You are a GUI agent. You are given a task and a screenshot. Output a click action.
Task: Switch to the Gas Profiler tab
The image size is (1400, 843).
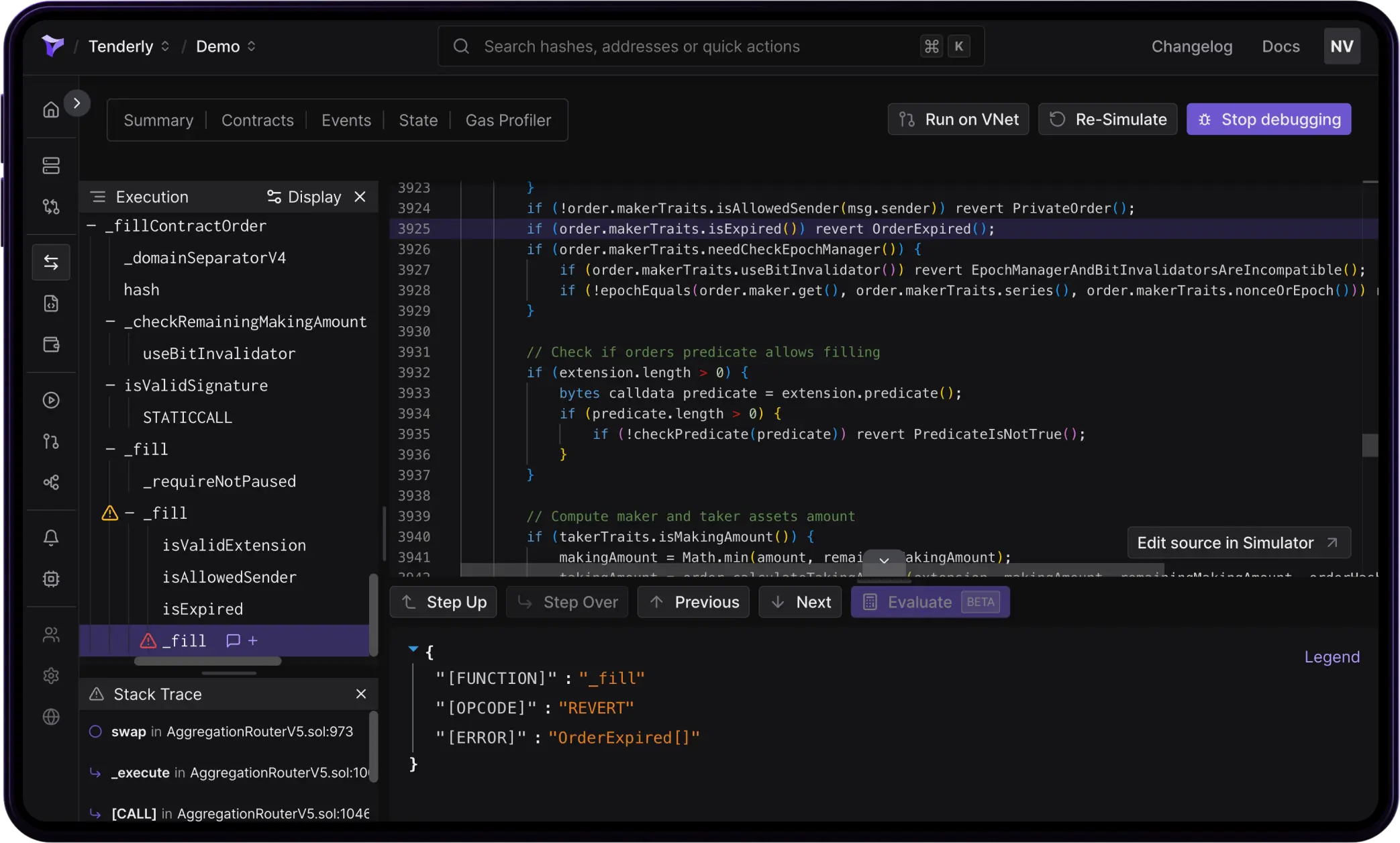pos(508,120)
